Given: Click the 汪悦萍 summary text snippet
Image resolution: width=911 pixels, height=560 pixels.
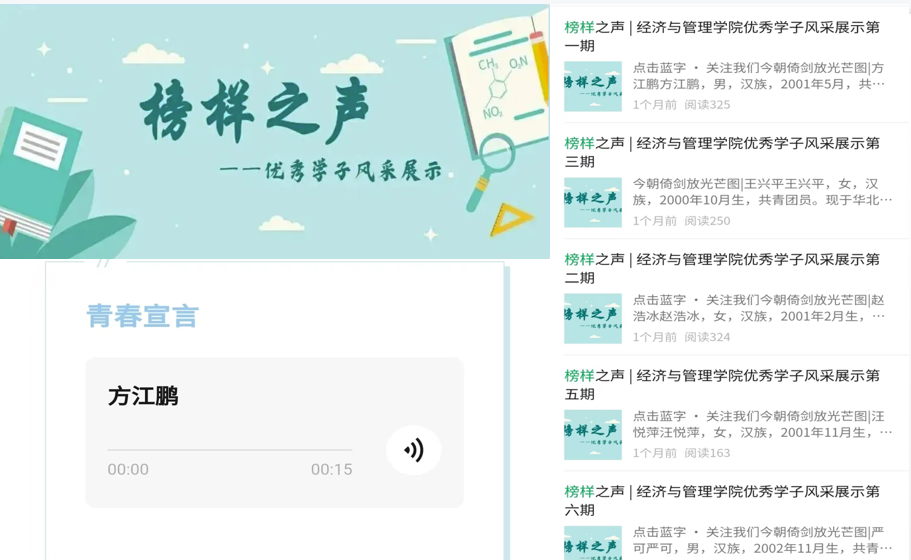Looking at the screenshot, I should tap(762, 425).
